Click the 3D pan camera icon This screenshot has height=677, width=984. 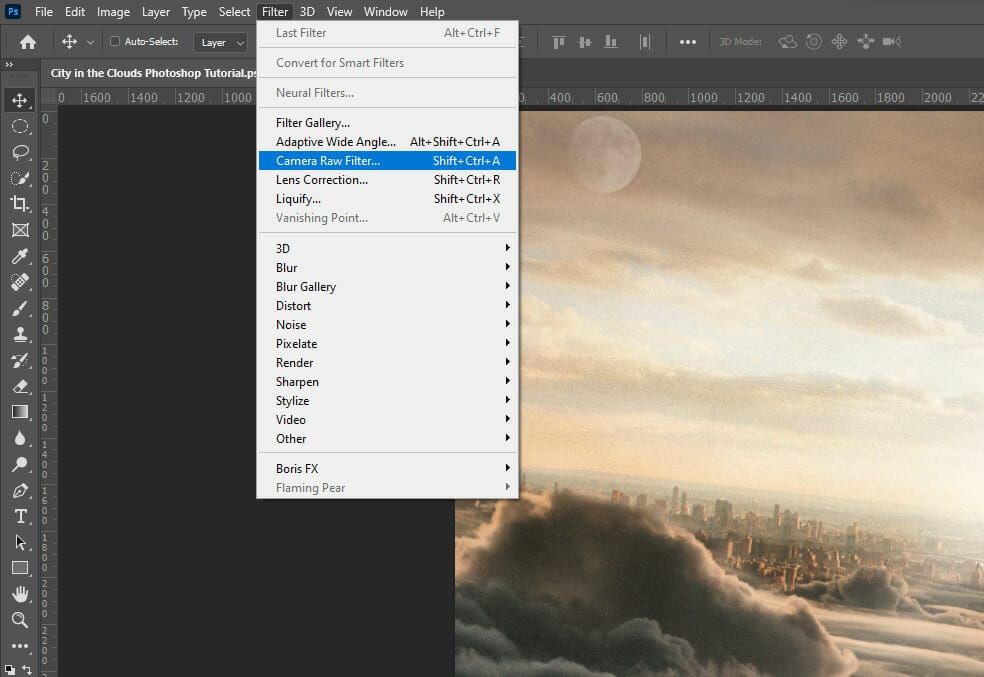click(839, 41)
